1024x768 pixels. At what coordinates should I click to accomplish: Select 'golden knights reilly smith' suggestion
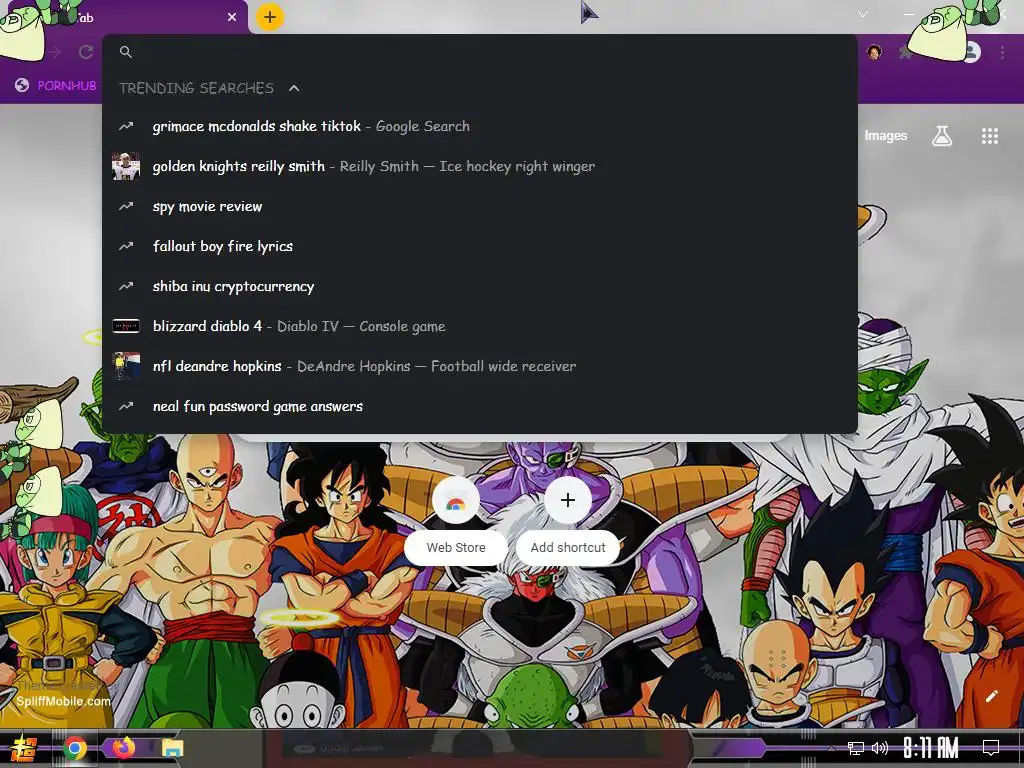point(479,166)
